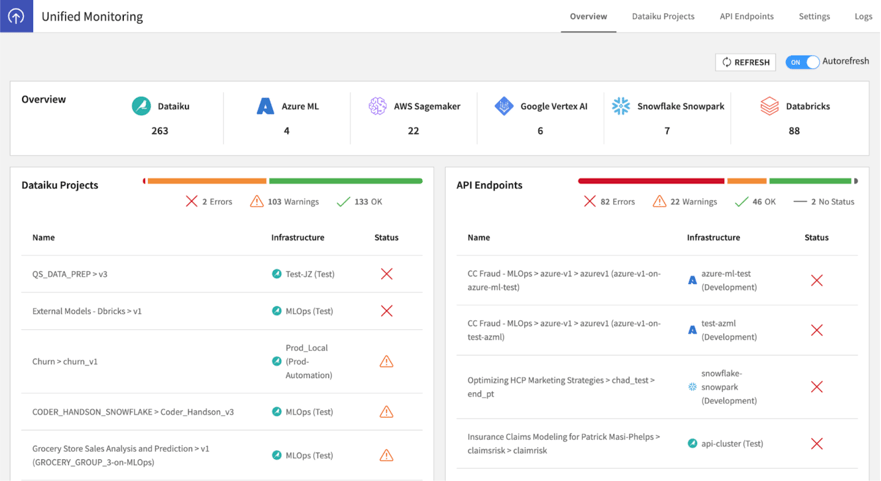Click the 133 OK filter in Dataiku Projects
This screenshot has width=881, height=481.
point(359,201)
